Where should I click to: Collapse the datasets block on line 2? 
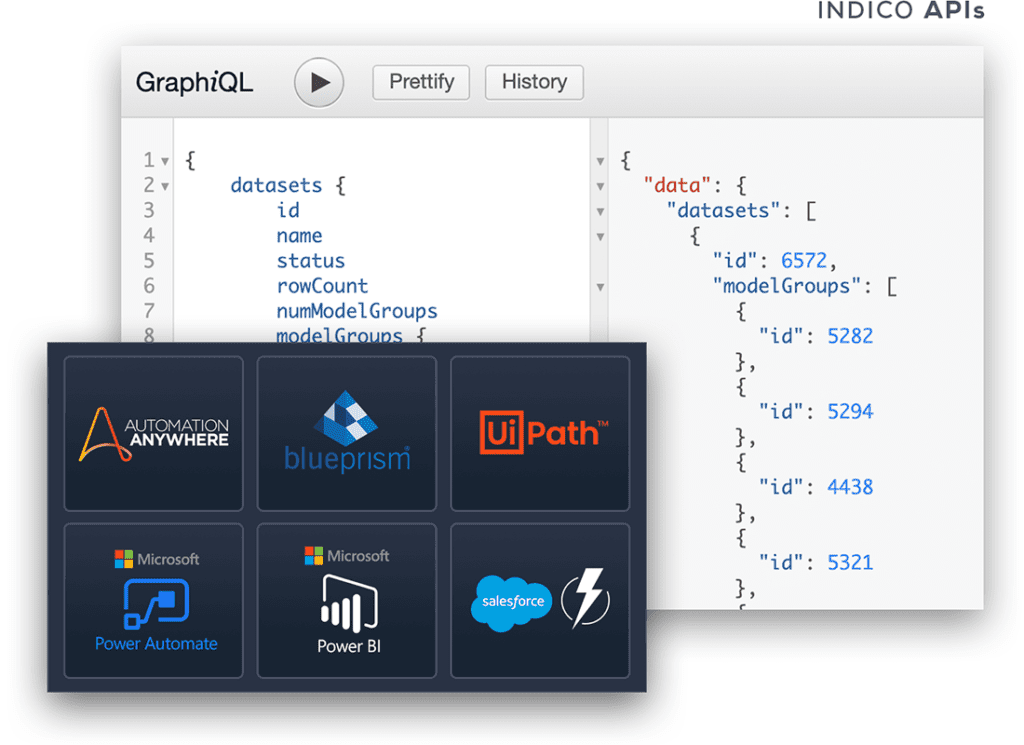[x=165, y=186]
